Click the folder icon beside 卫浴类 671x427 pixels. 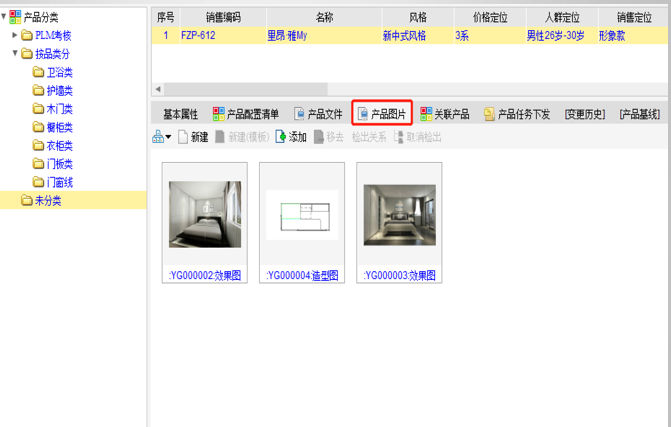click(x=39, y=72)
